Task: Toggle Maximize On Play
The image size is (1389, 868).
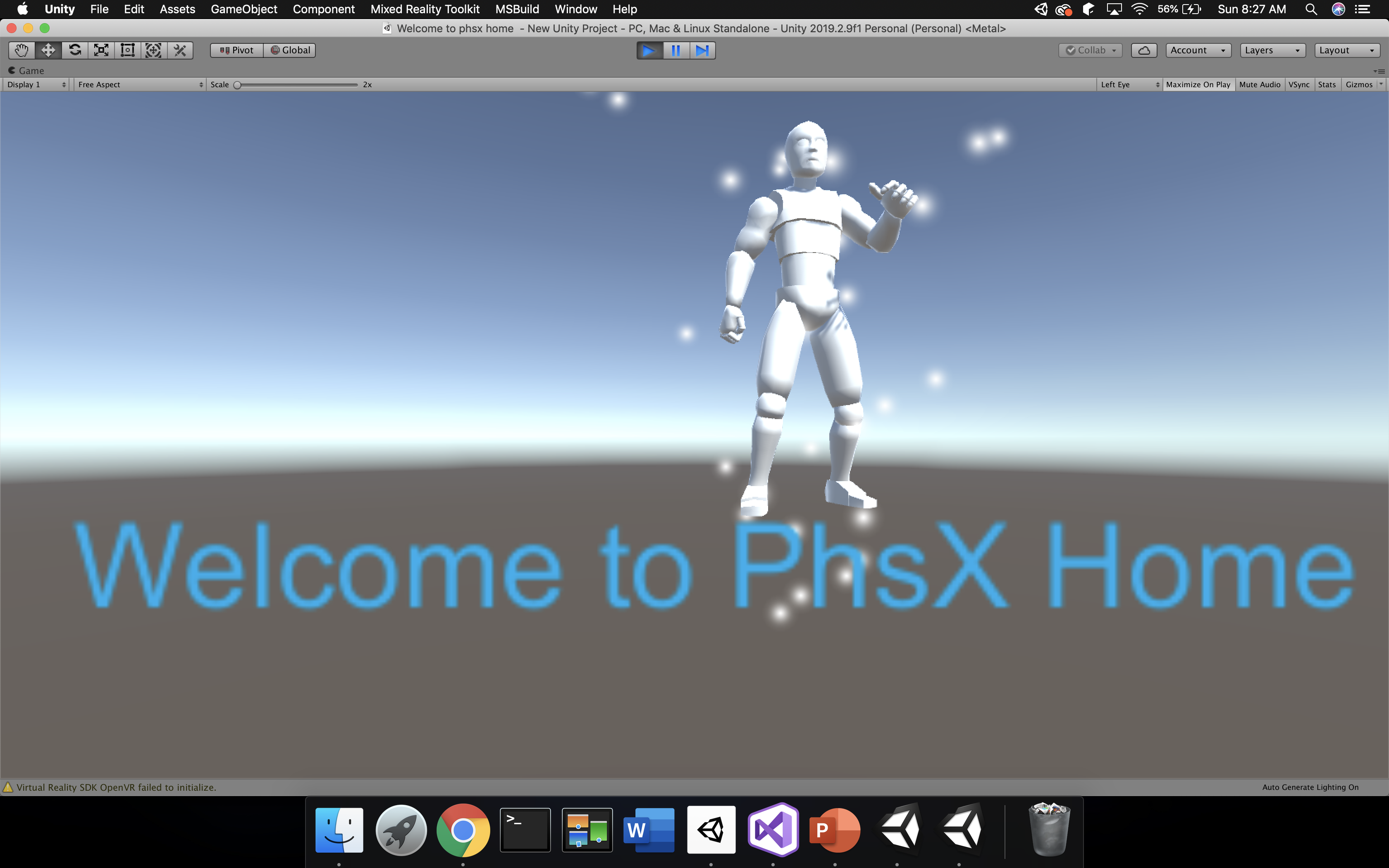Action: tap(1198, 84)
